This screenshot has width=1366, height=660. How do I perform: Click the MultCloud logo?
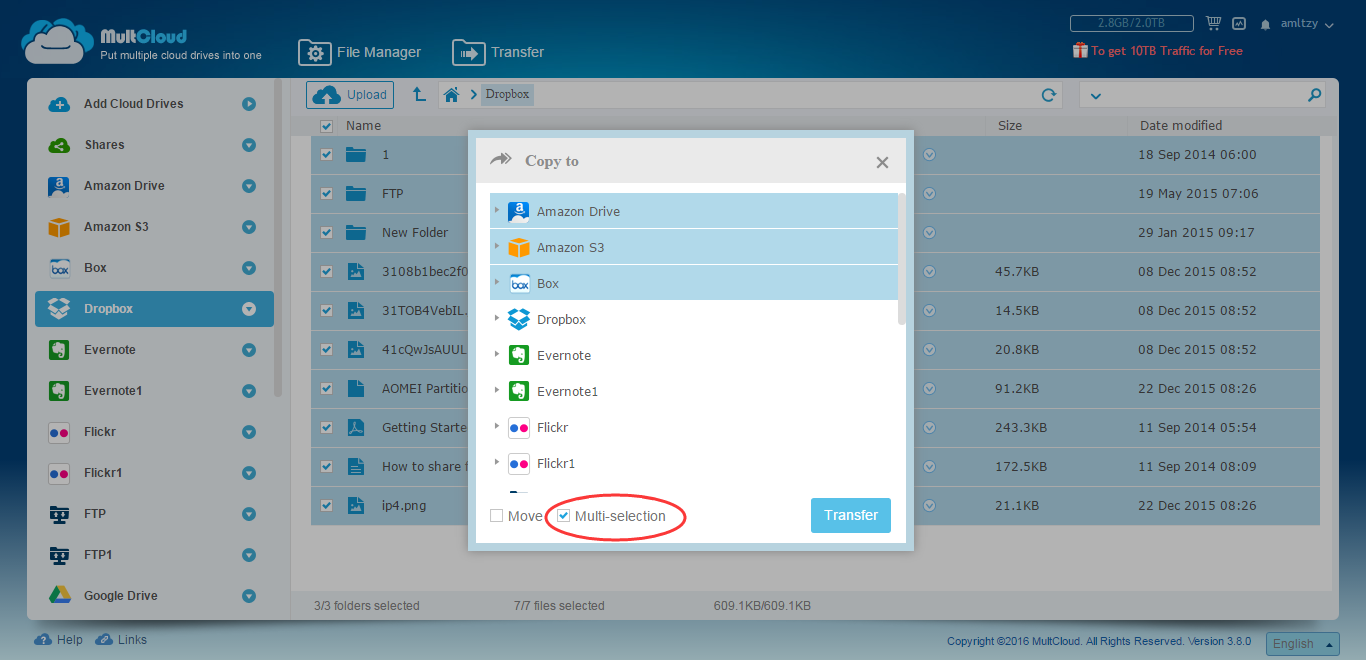tap(141, 42)
